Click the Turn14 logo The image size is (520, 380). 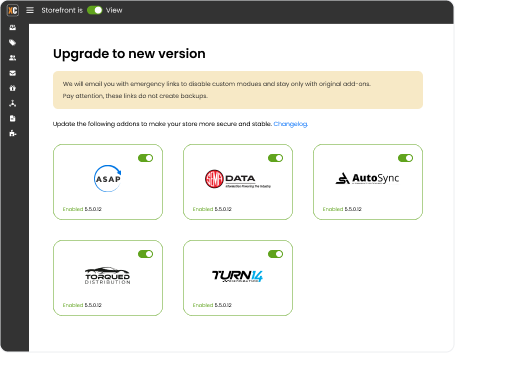point(237,276)
